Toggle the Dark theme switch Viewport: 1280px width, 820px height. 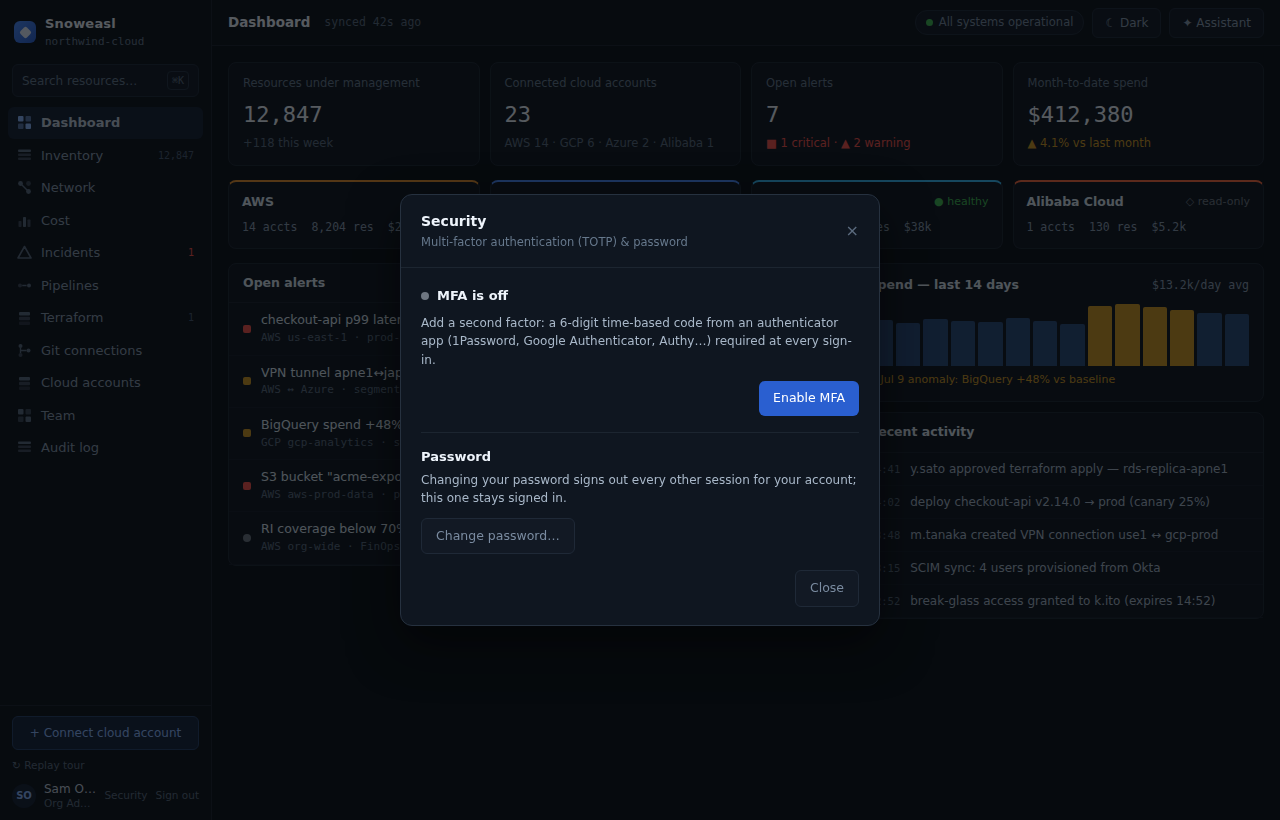[1126, 22]
